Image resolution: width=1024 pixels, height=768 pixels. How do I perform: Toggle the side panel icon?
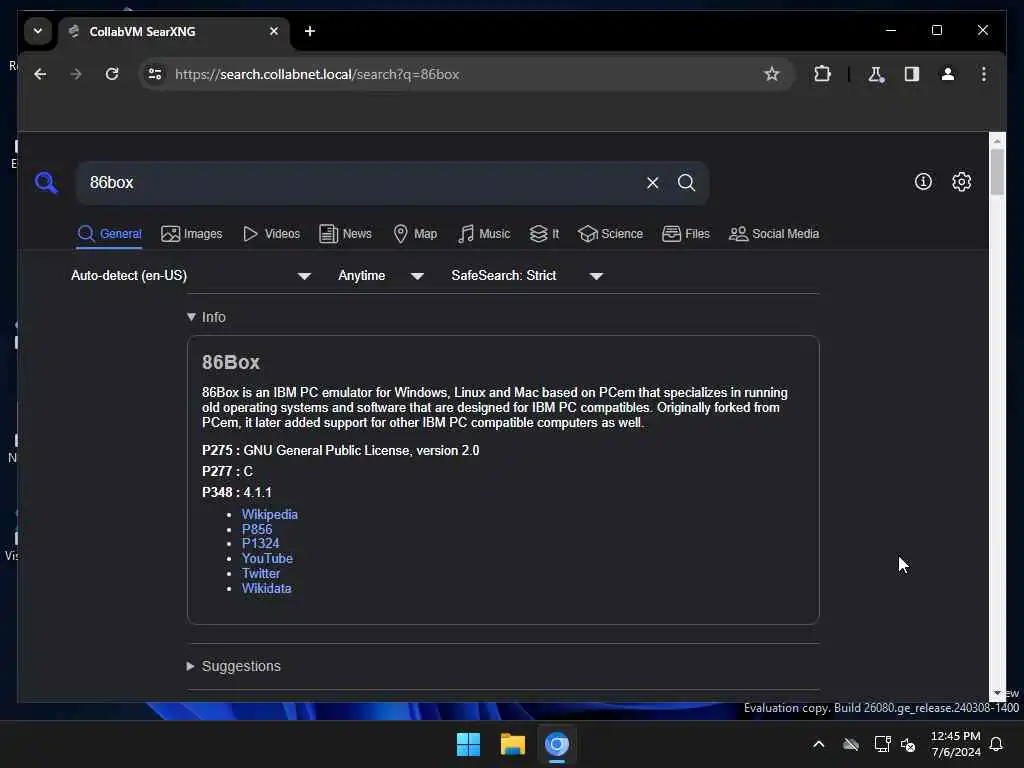[x=912, y=74]
